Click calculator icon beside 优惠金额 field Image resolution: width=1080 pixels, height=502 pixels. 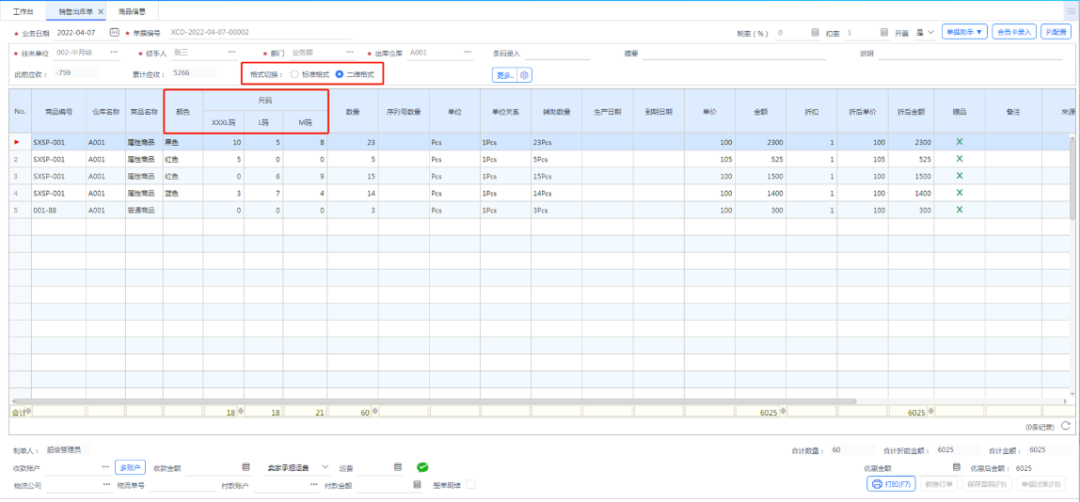click(x=957, y=467)
